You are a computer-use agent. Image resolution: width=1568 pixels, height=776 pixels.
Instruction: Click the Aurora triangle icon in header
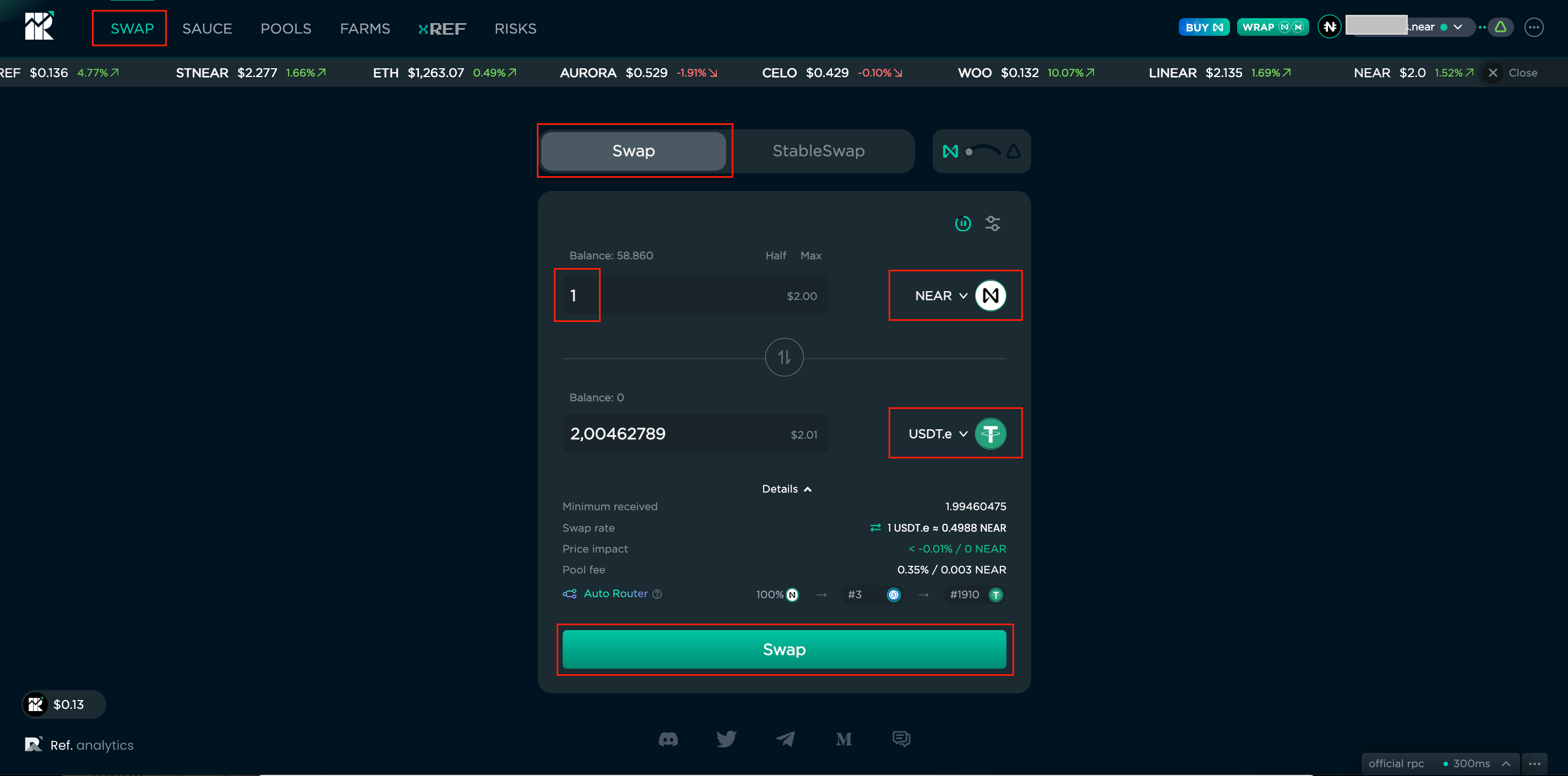pos(1500,27)
